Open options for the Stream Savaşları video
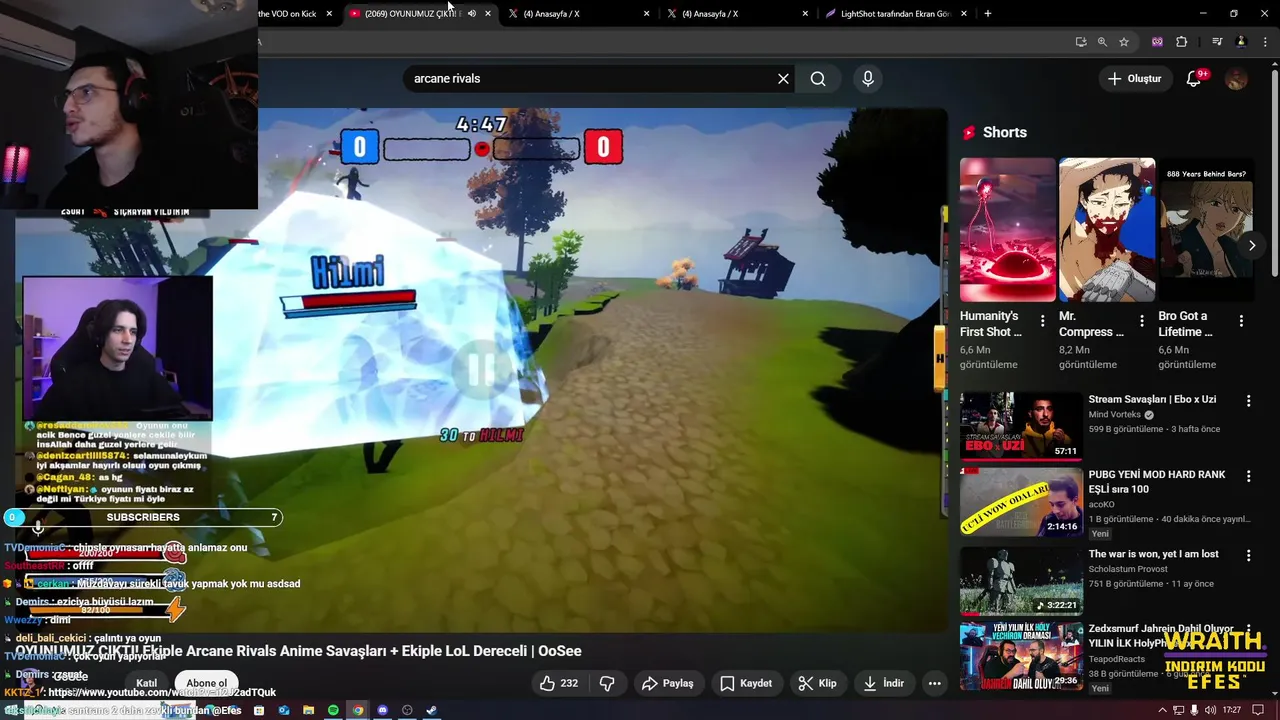Image resolution: width=1280 pixels, height=720 pixels. [x=1248, y=401]
